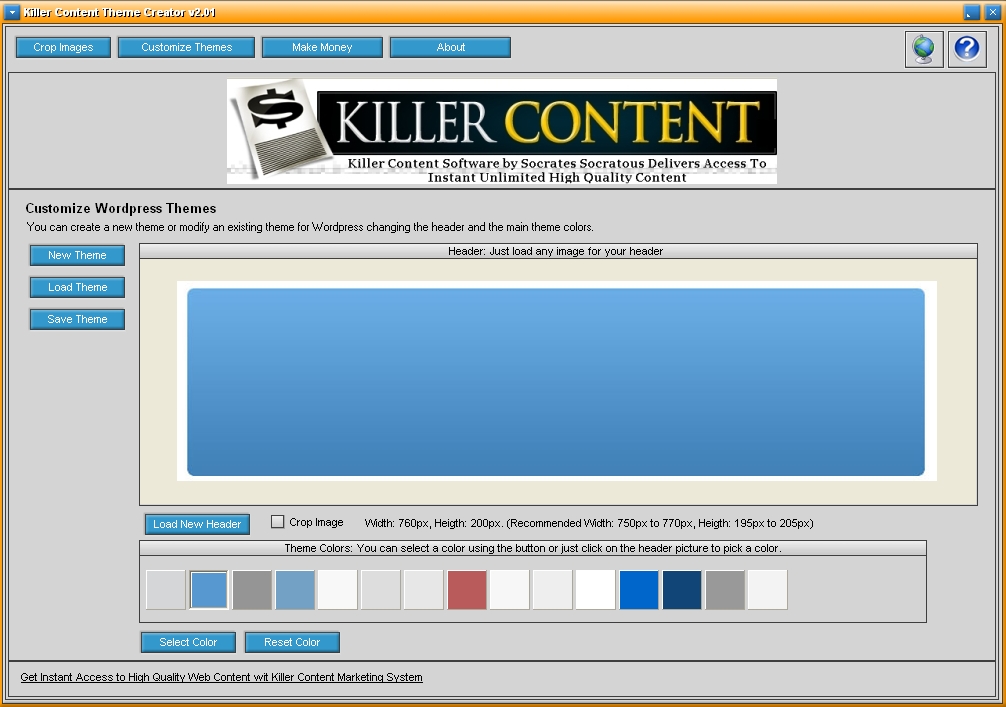Viewport: 1006px width, 707px height.
Task: Open the title bar system menu arrow
Action: (x=12, y=12)
